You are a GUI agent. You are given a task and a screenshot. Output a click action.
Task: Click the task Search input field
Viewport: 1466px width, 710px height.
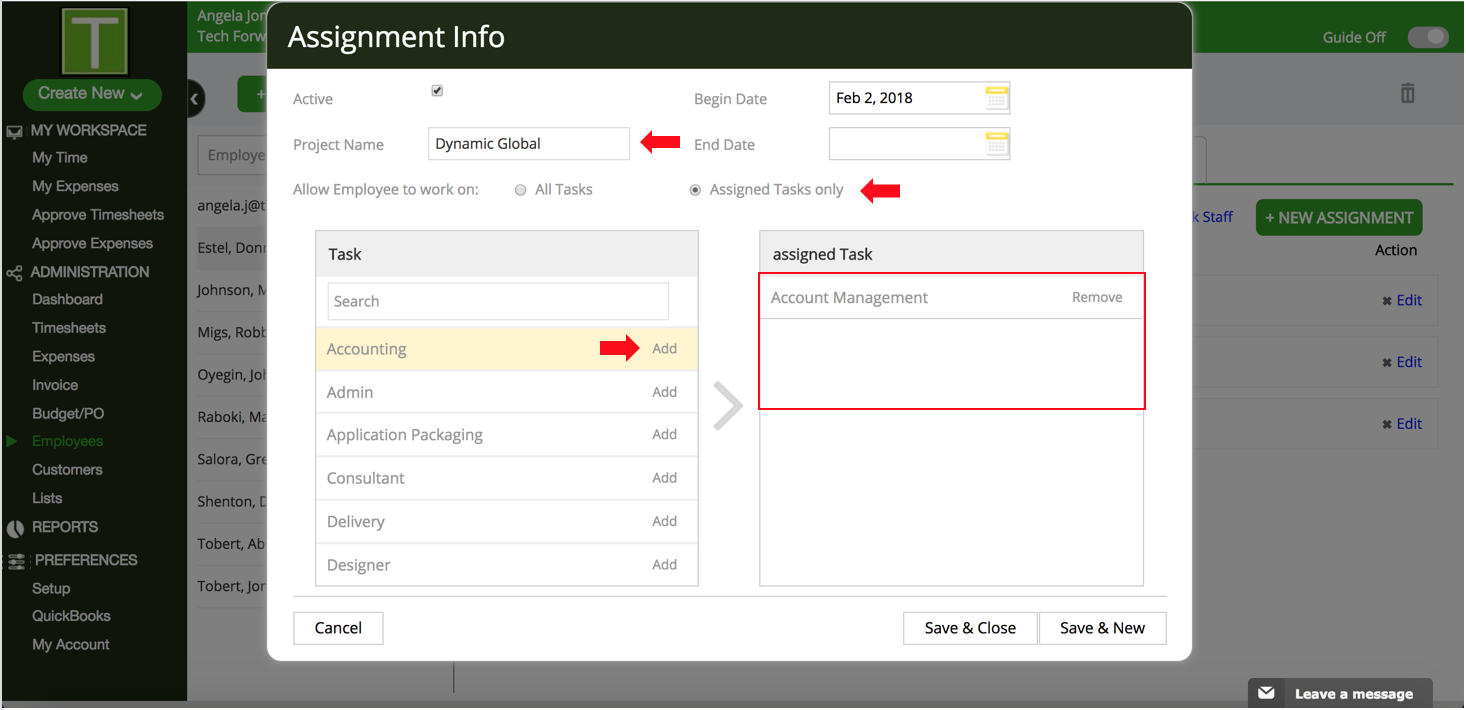[497, 301]
